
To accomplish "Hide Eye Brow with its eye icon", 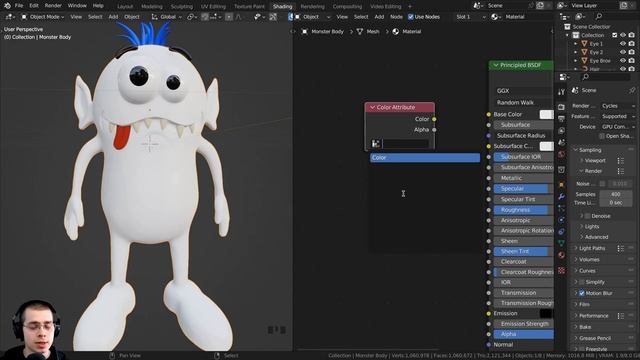I will point(623,61).
